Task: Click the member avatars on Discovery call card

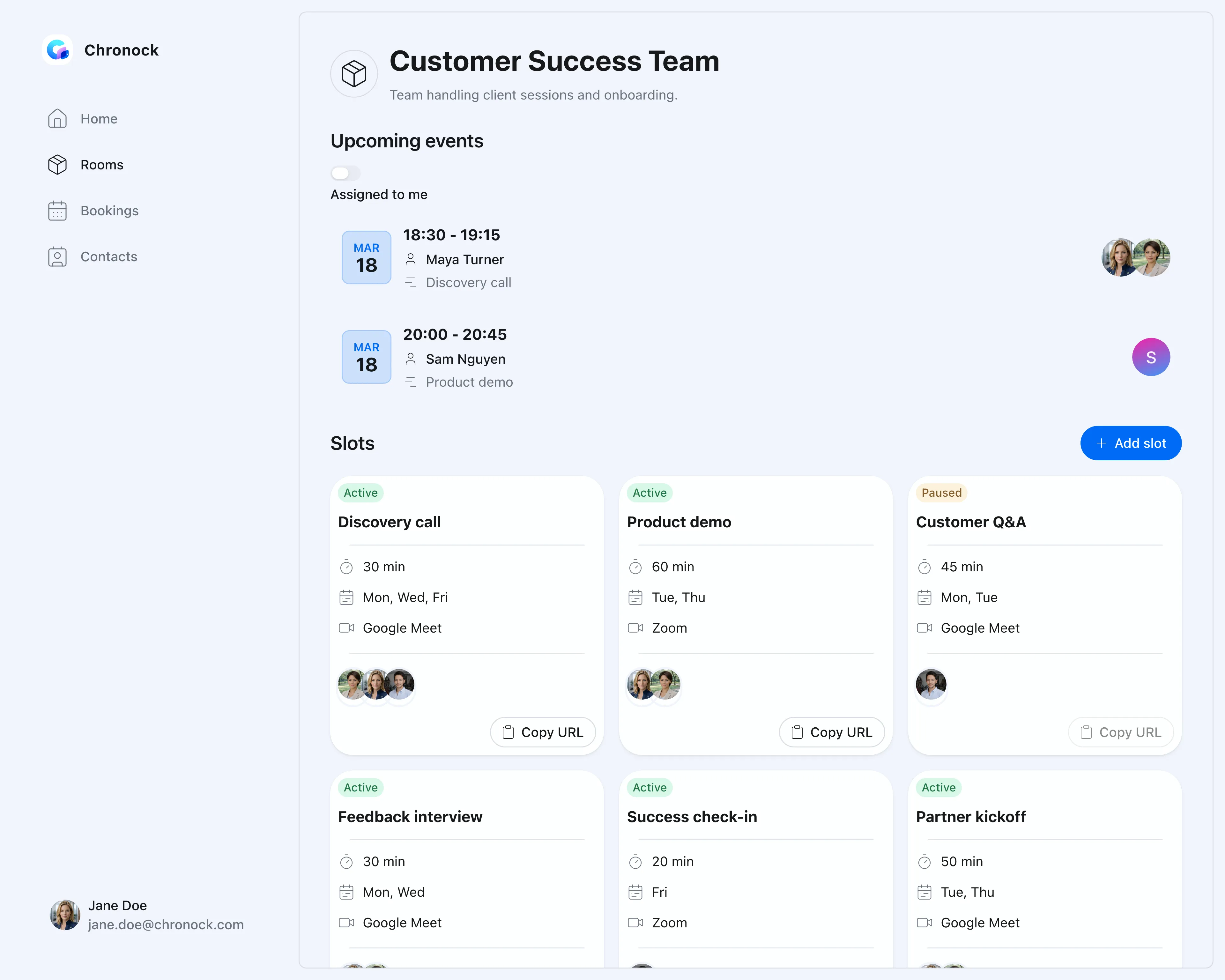Action: (376, 684)
